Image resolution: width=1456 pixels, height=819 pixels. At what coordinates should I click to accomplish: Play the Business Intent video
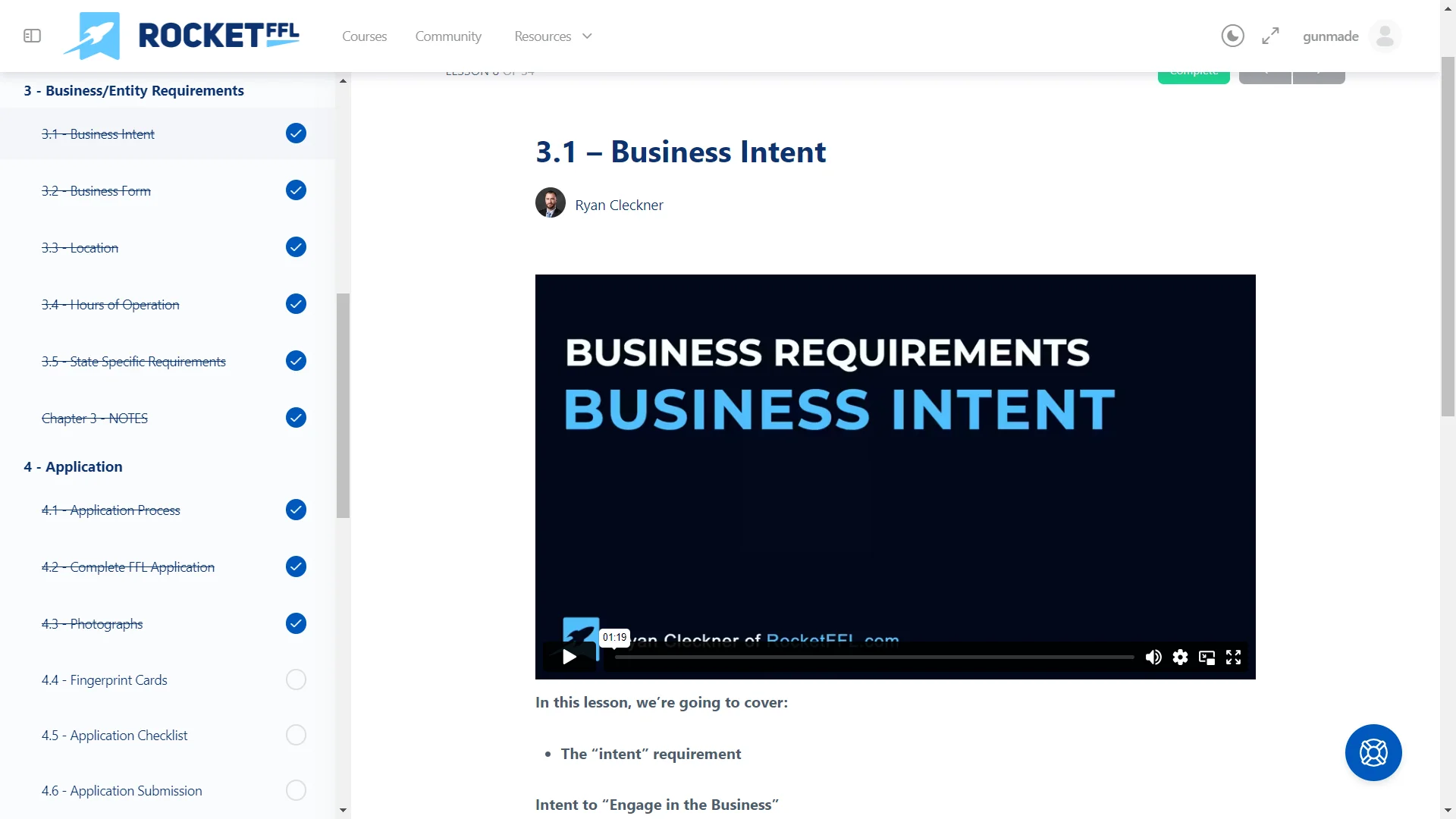click(x=570, y=657)
